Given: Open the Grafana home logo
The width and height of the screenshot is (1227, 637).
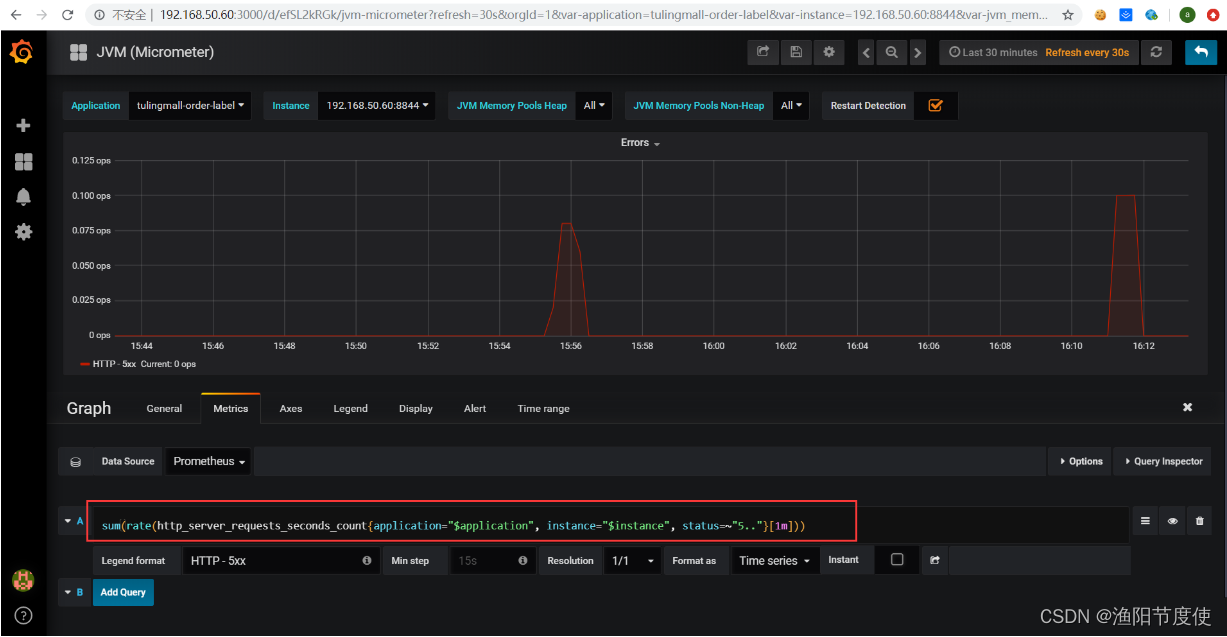Looking at the screenshot, I should [22, 52].
